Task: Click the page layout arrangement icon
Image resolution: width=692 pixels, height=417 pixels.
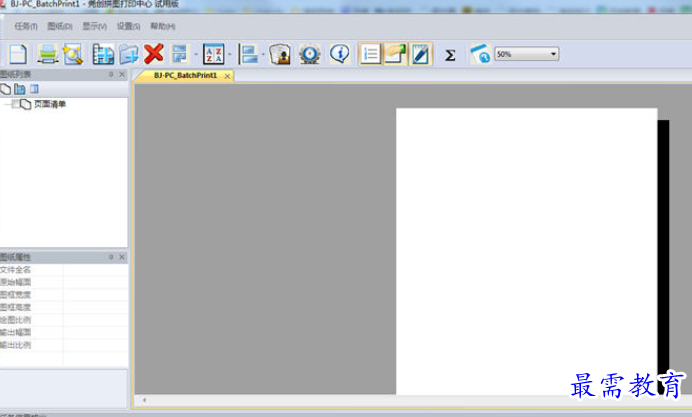Action: [180, 54]
